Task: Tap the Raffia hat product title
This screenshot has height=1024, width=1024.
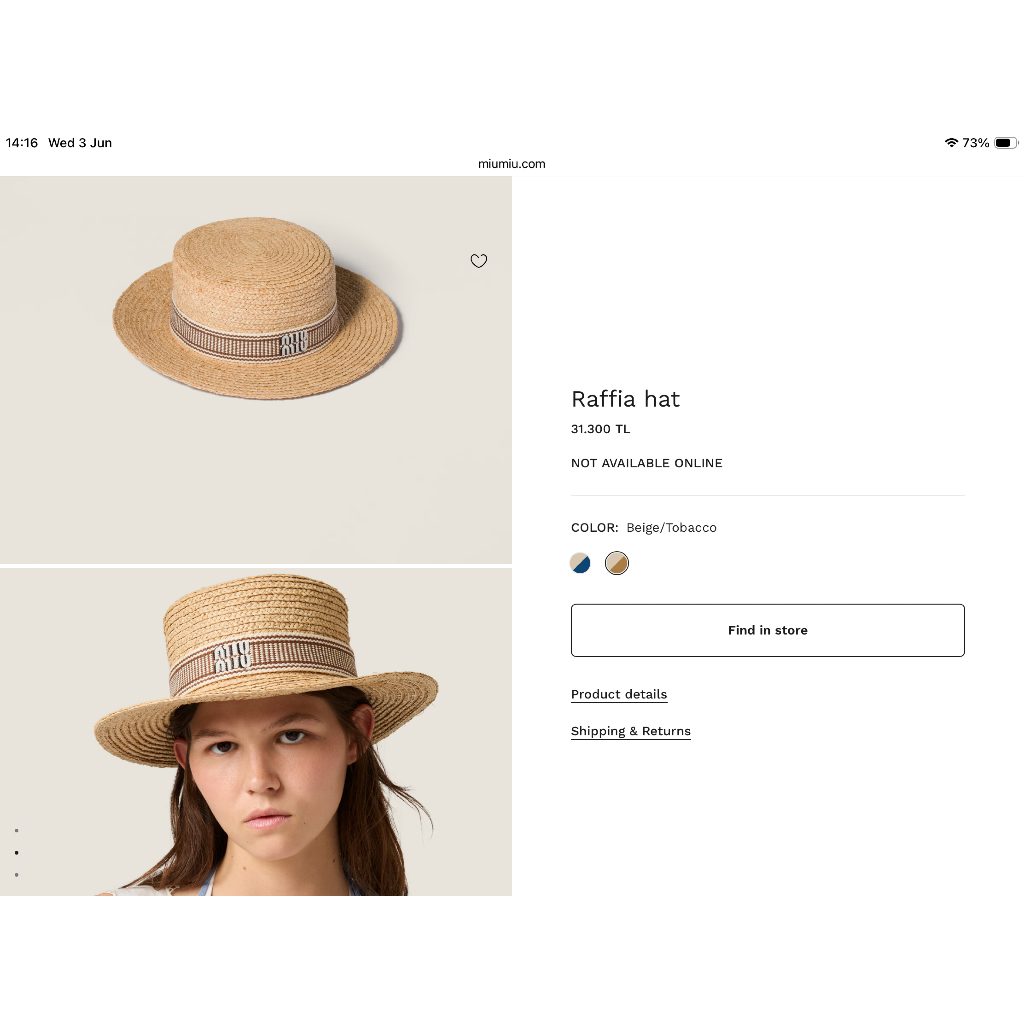Action: coord(626,399)
